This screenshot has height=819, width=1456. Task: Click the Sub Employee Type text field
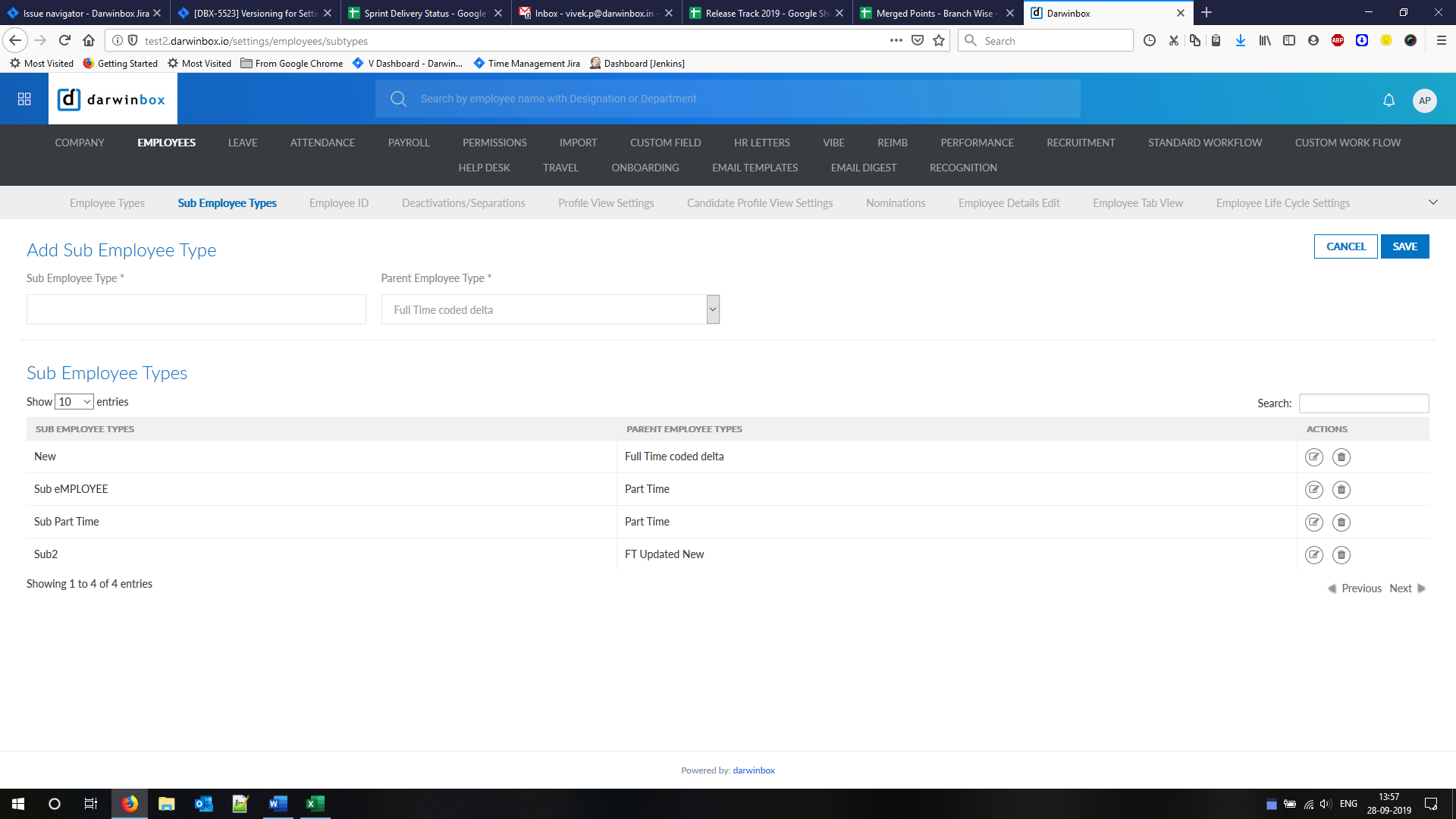pyautogui.click(x=196, y=309)
